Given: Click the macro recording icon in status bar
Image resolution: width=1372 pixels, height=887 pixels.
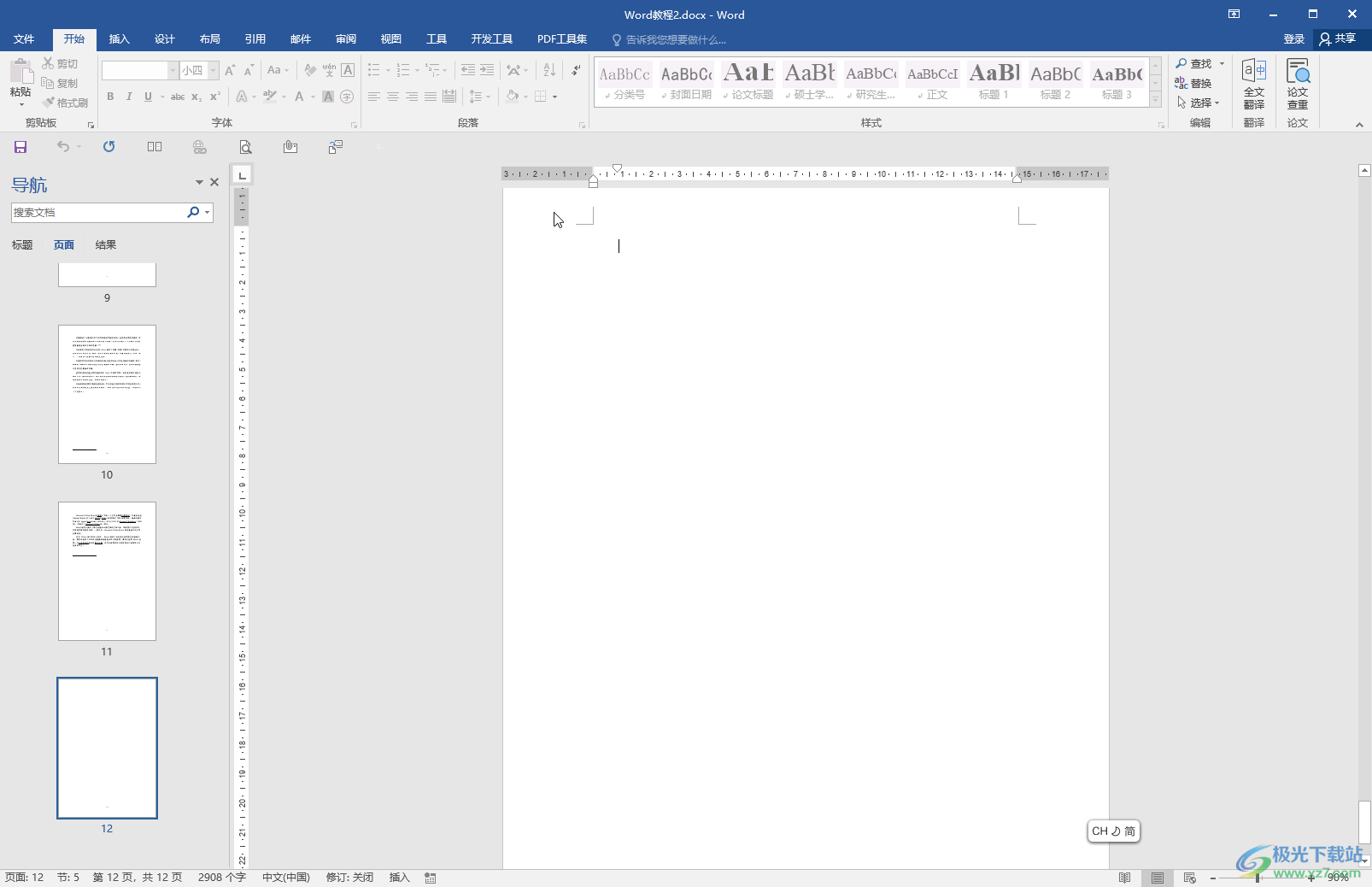Looking at the screenshot, I should pos(431,878).
